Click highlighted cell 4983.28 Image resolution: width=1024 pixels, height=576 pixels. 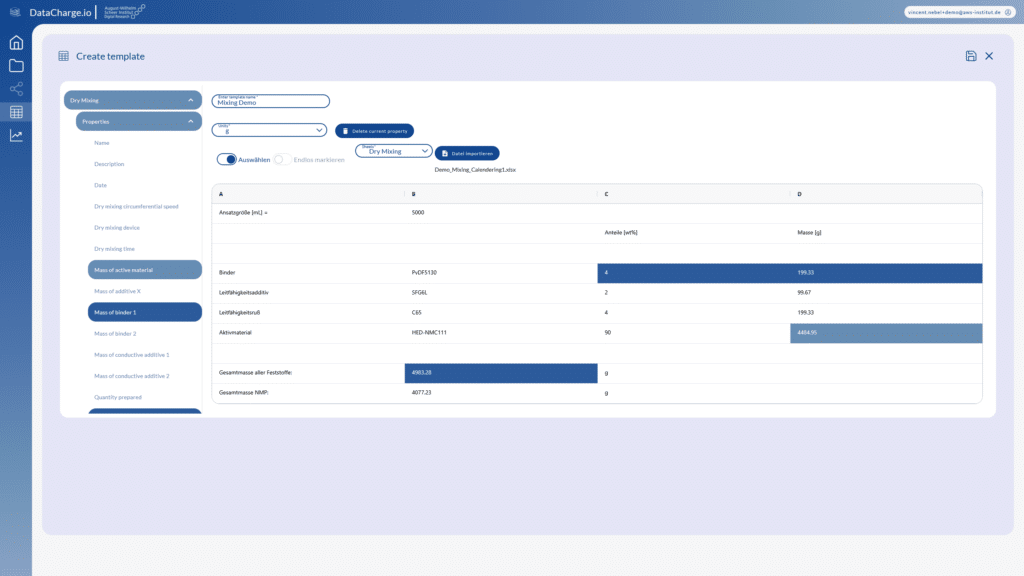point(501,373)
